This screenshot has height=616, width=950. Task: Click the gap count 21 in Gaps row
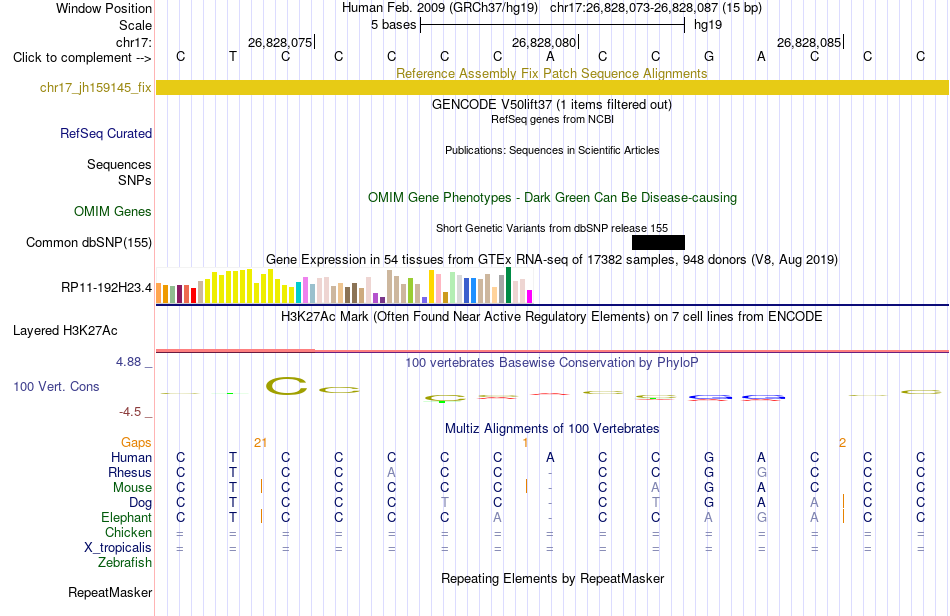[x=261, y=443]
